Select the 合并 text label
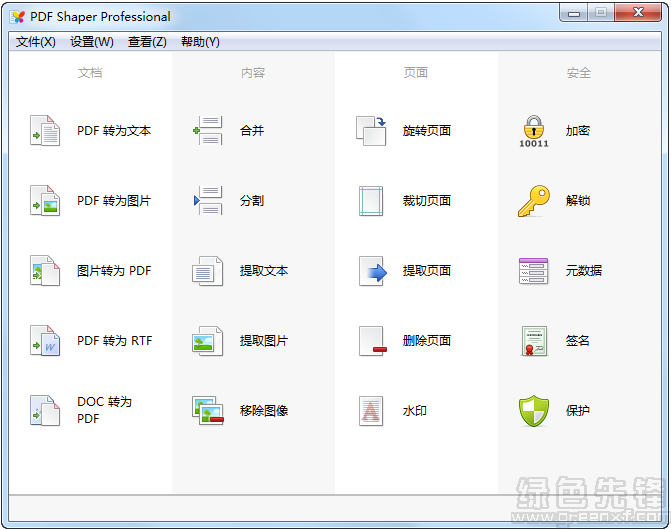The image size is (671, 530). (252, 130)
